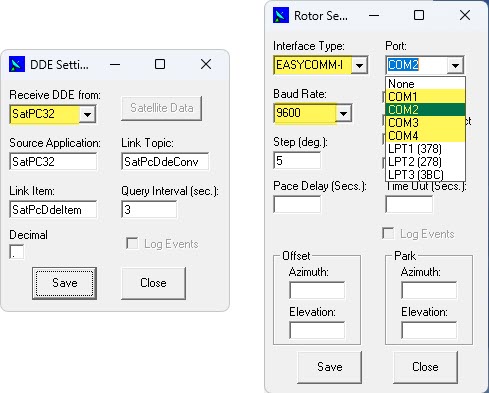Click the Step (deg.) input field

[x=297, y=160]
